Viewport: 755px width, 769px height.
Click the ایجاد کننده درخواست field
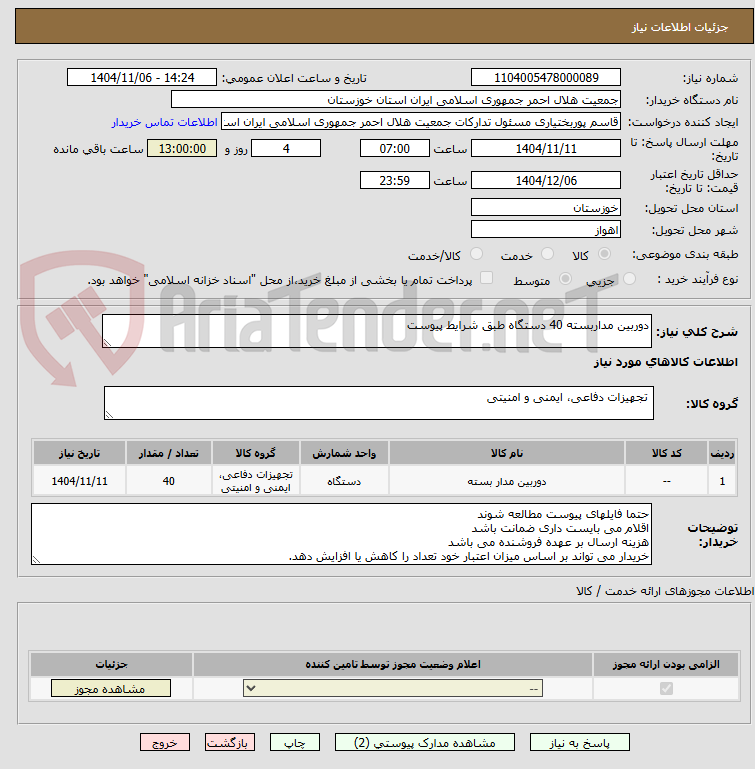coord(421,122)
